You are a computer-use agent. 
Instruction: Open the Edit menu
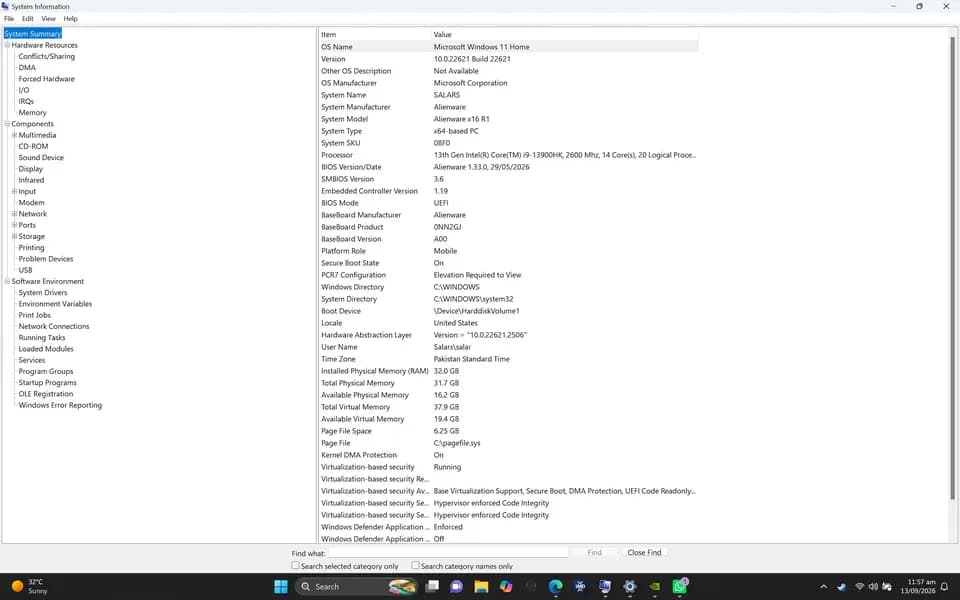(28, 19)
